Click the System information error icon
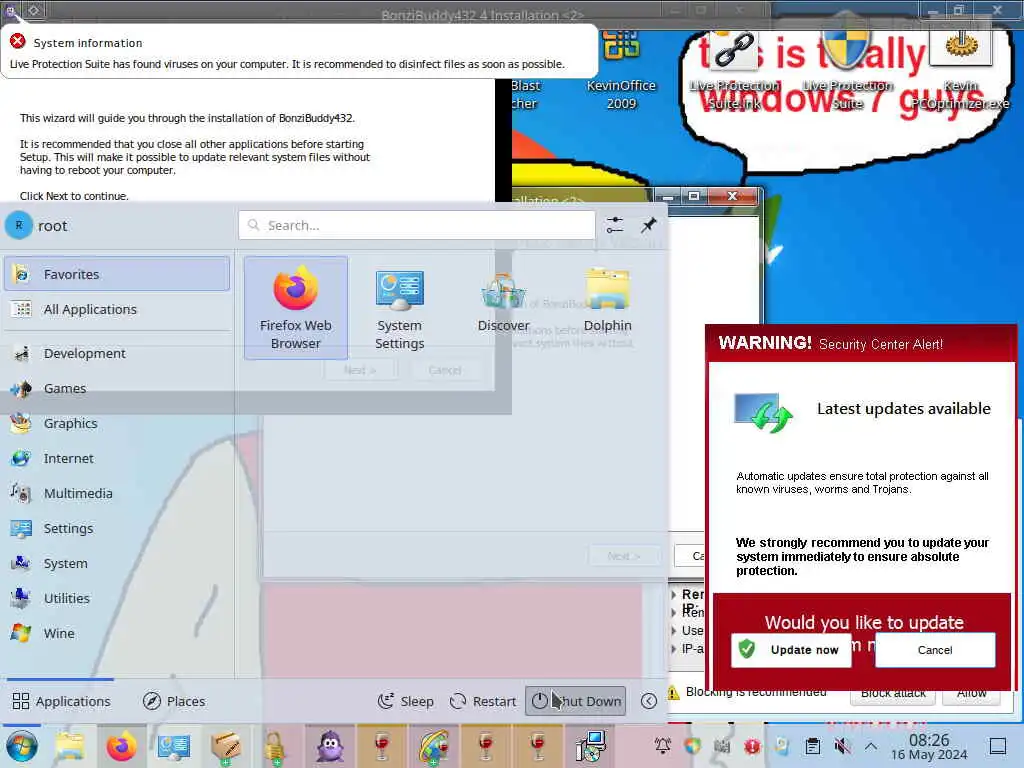This screenshot has width=1024, height=768. (18, 41)
